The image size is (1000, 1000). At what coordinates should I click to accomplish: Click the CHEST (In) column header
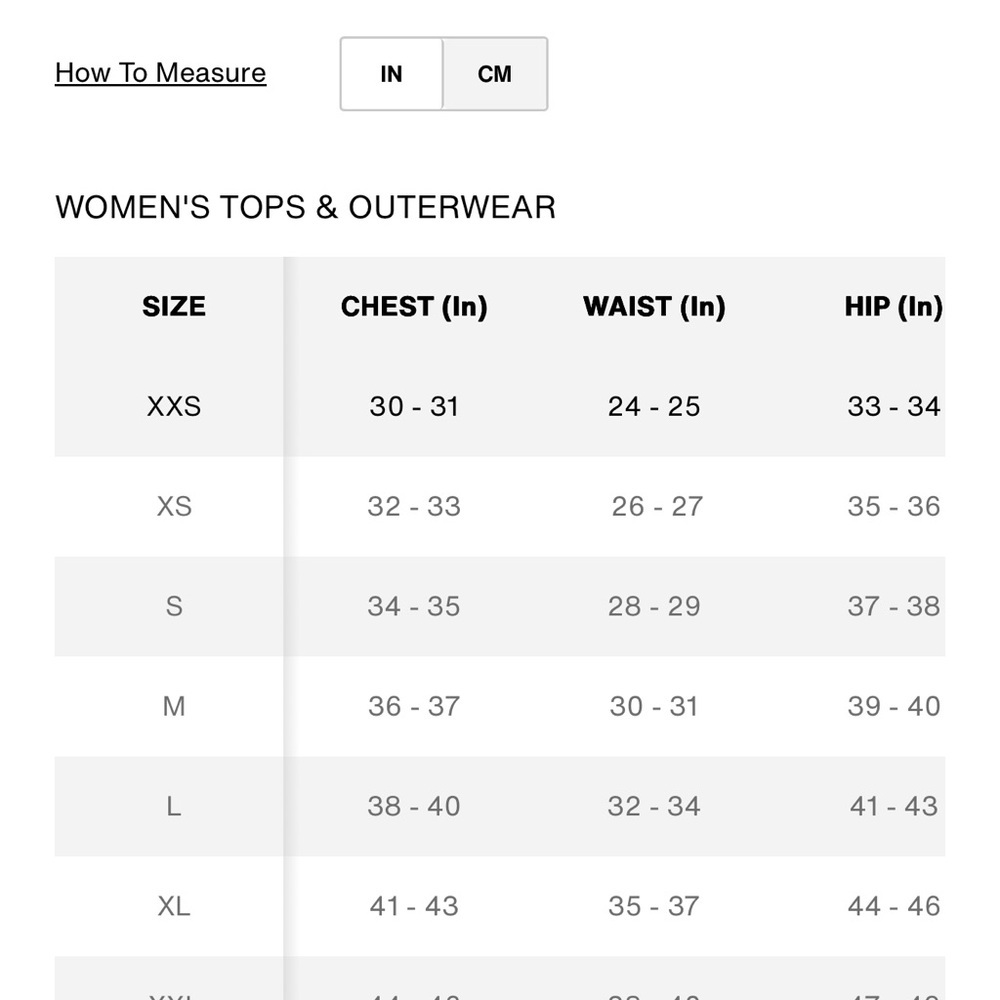[414, 307]
